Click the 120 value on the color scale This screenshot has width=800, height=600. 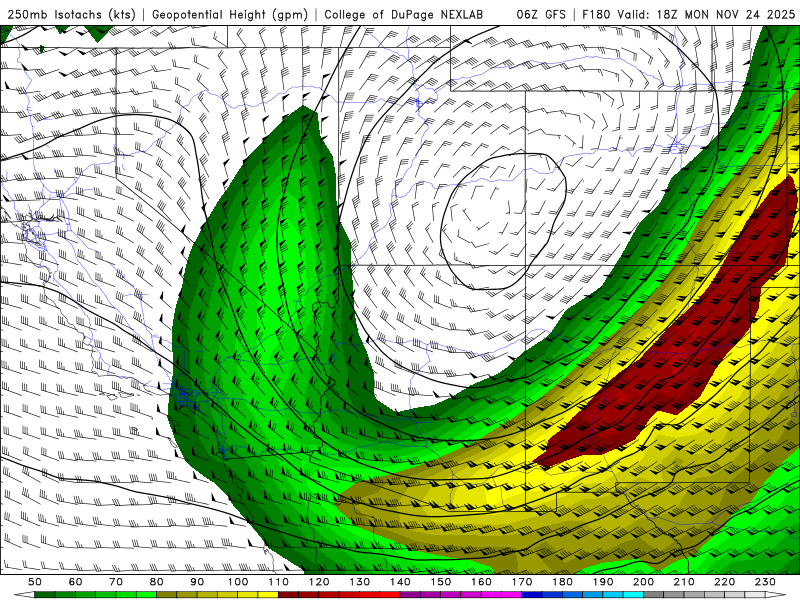pos(319,582)
